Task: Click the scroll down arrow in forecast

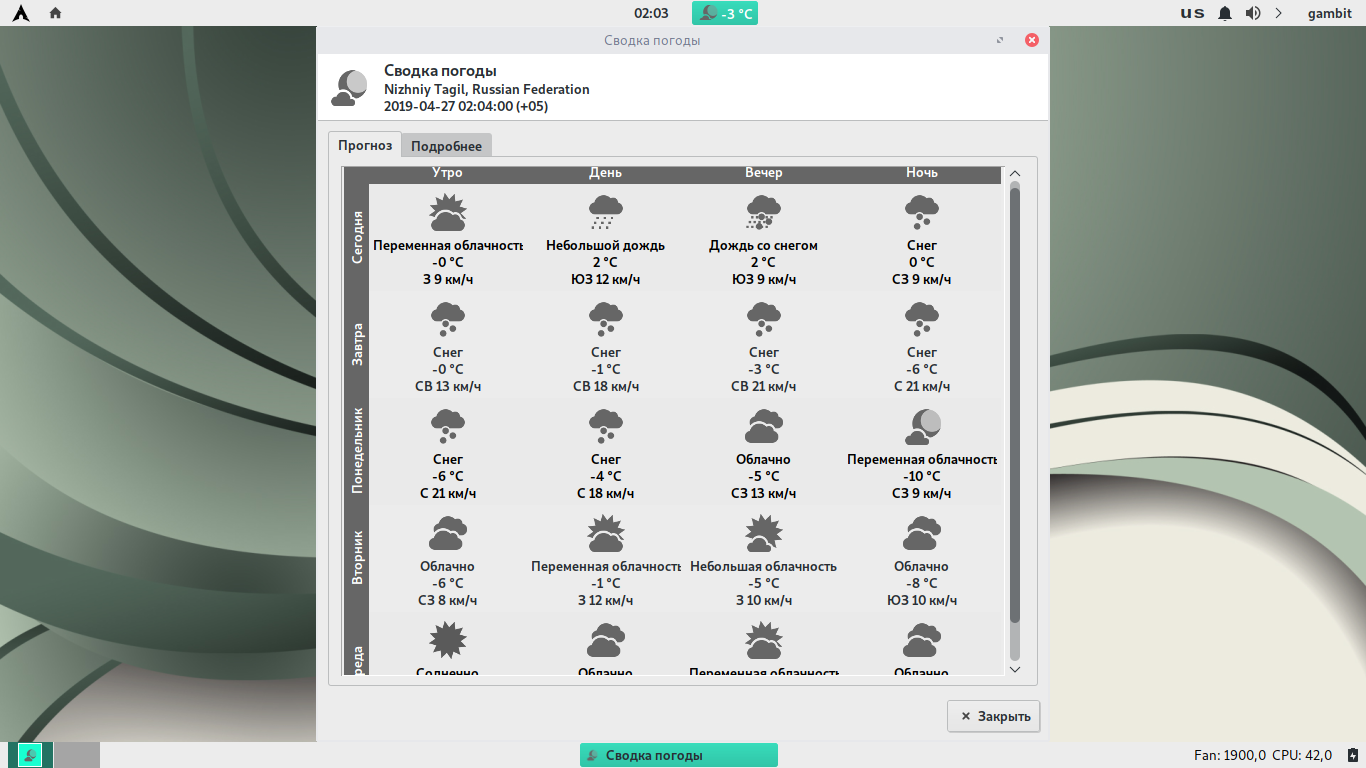Action: click(x=1015, y=669)
